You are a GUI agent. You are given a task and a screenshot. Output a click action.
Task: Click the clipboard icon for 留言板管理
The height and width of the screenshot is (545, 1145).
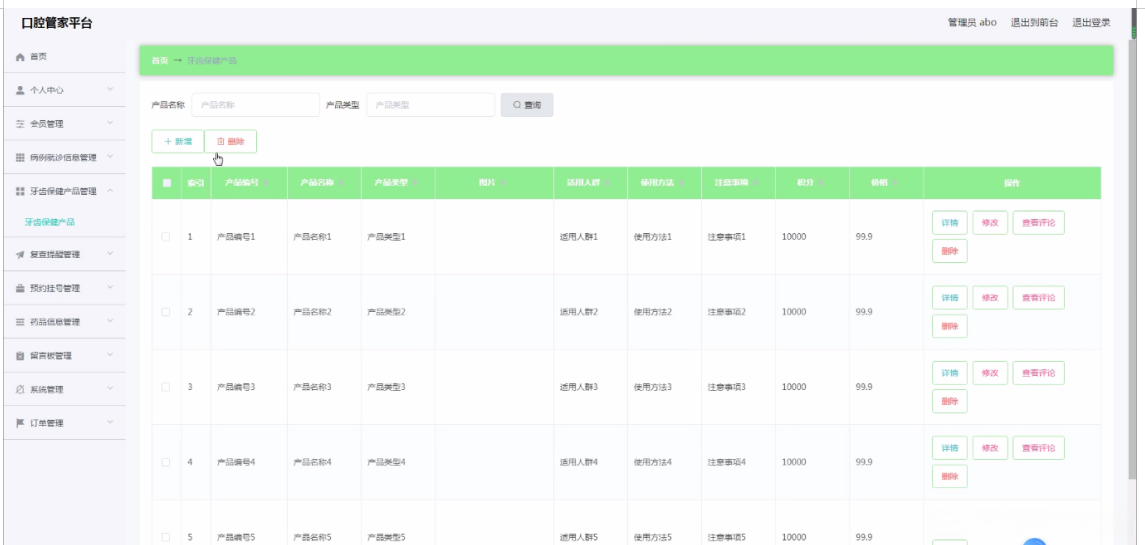pos(20,356)
